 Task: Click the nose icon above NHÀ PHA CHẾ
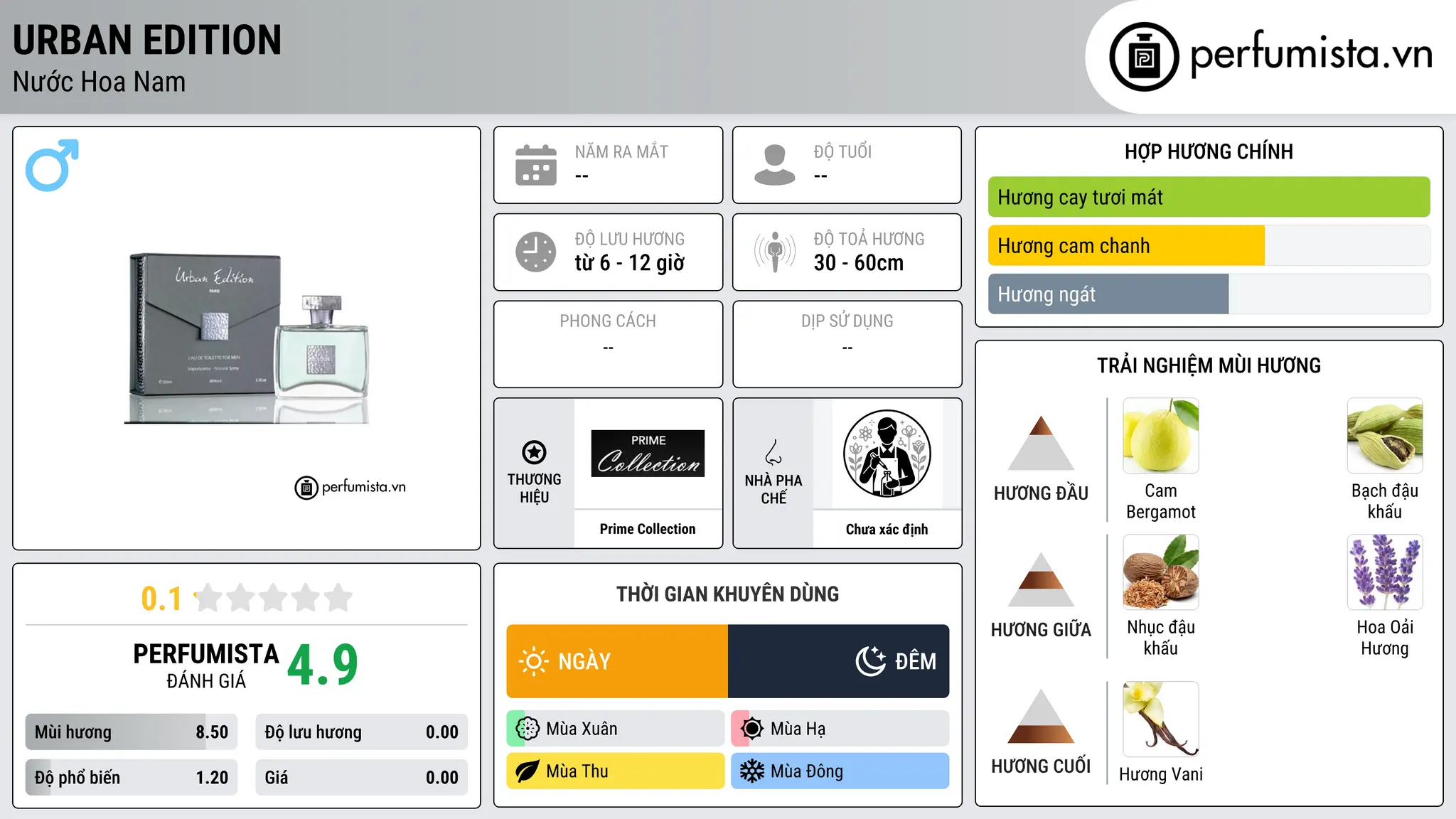[773, 452]
